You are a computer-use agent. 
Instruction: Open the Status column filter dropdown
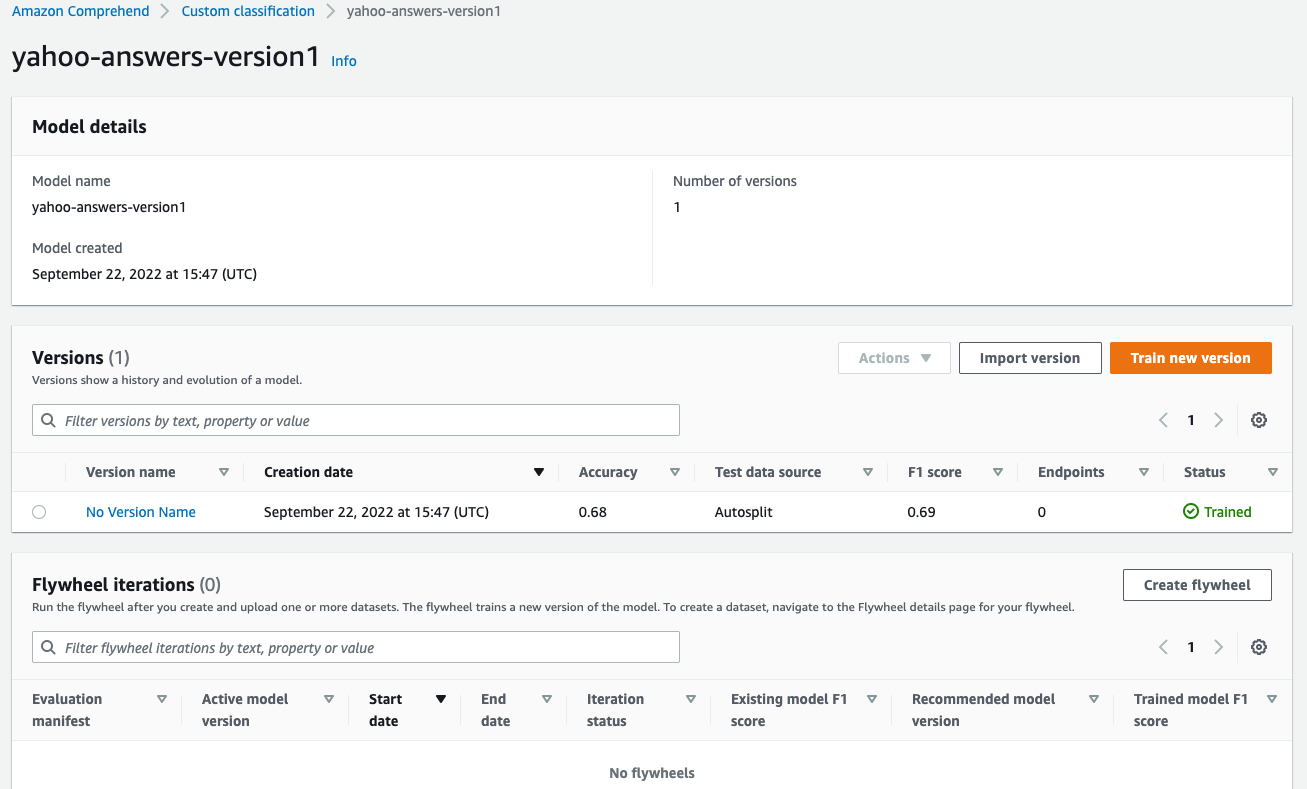click(1272, 471)
